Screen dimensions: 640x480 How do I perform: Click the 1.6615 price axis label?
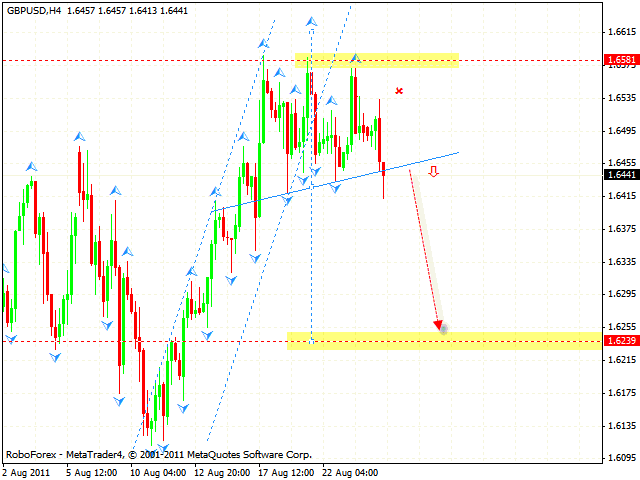622,32
